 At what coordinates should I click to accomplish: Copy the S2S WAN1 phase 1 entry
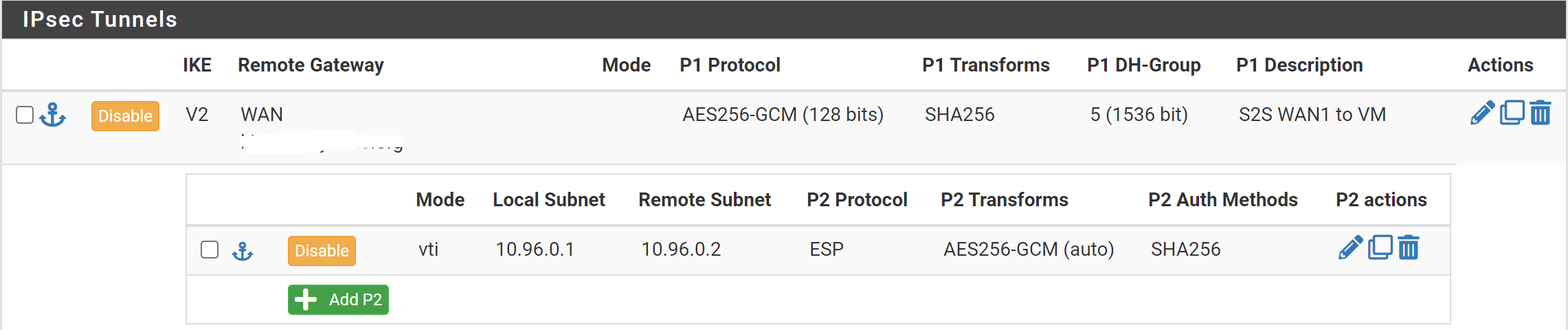click(x=1512, y=113)
